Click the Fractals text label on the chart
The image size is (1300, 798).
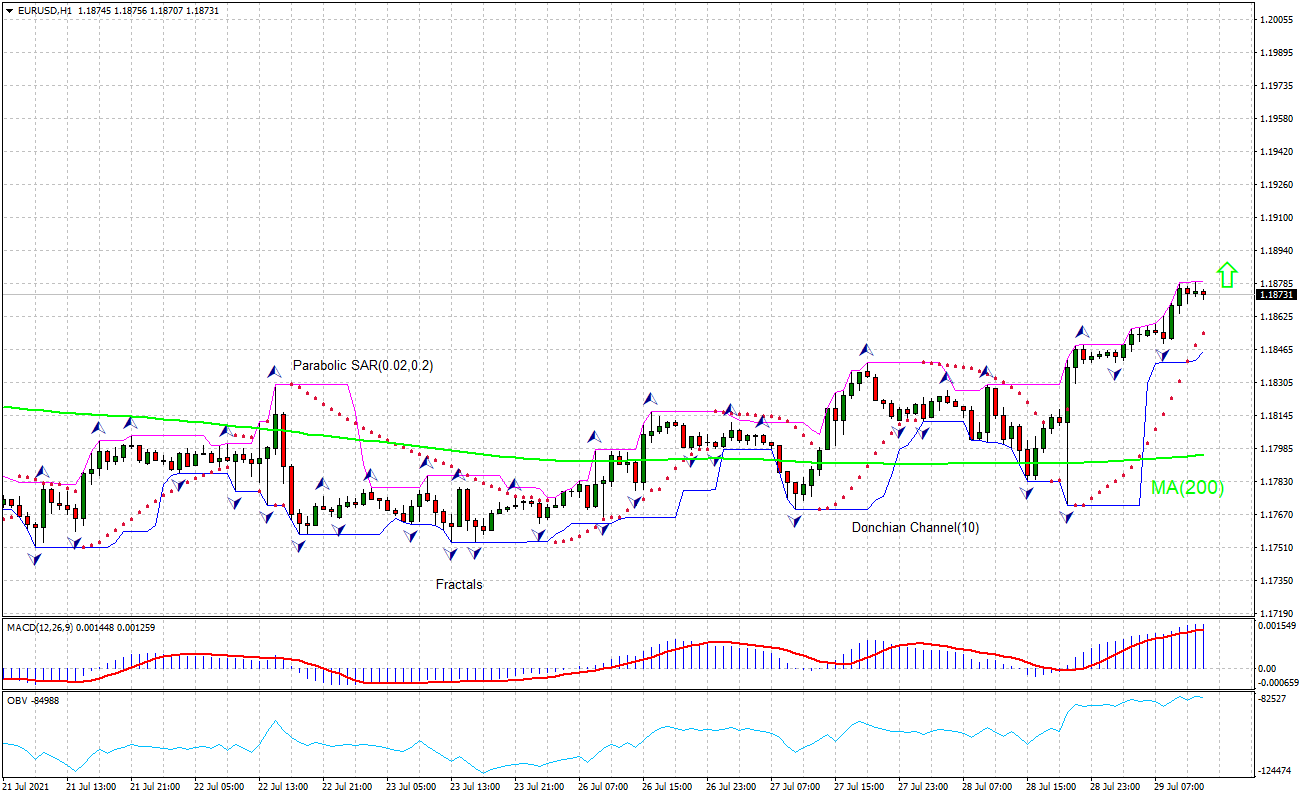(x=459, y=584)
